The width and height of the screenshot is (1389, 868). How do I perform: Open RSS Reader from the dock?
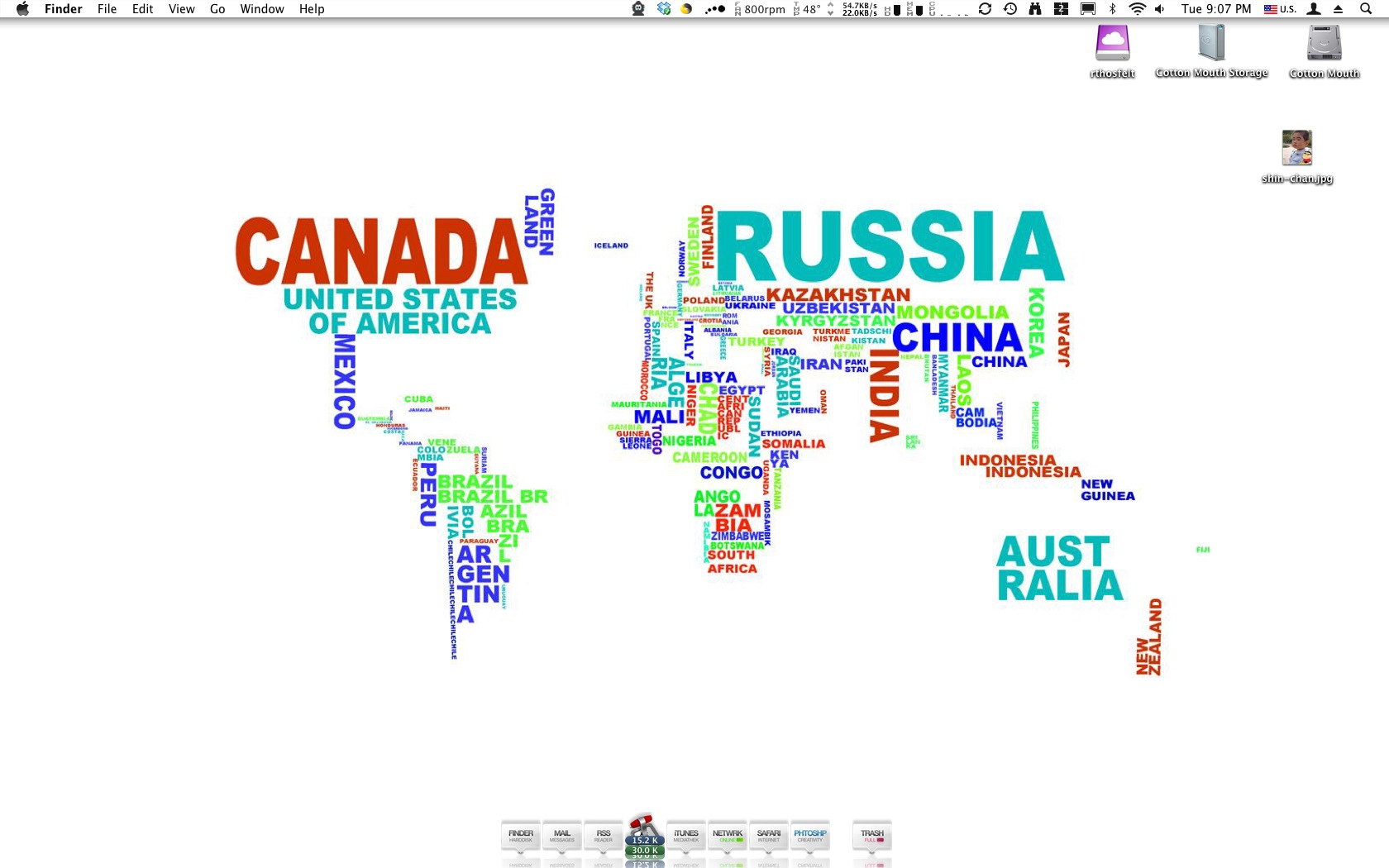604,836
